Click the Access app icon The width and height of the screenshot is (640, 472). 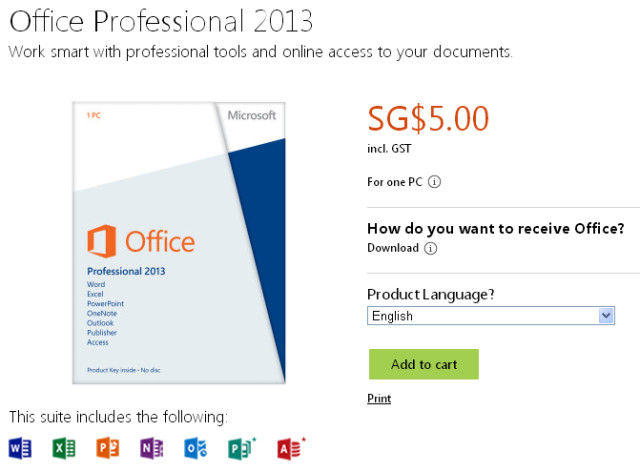click(x=291, y=448)
